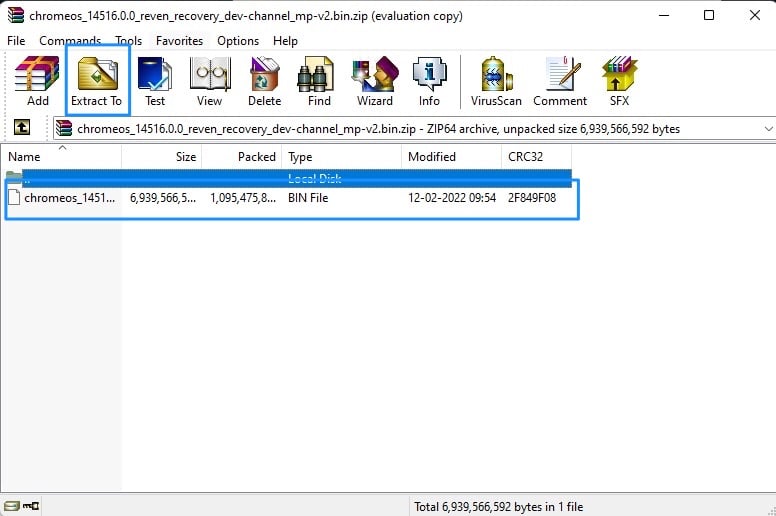Select the chromeos BIN file icon
This screenshot has height=516, width=776.
(x=14, y=197)
